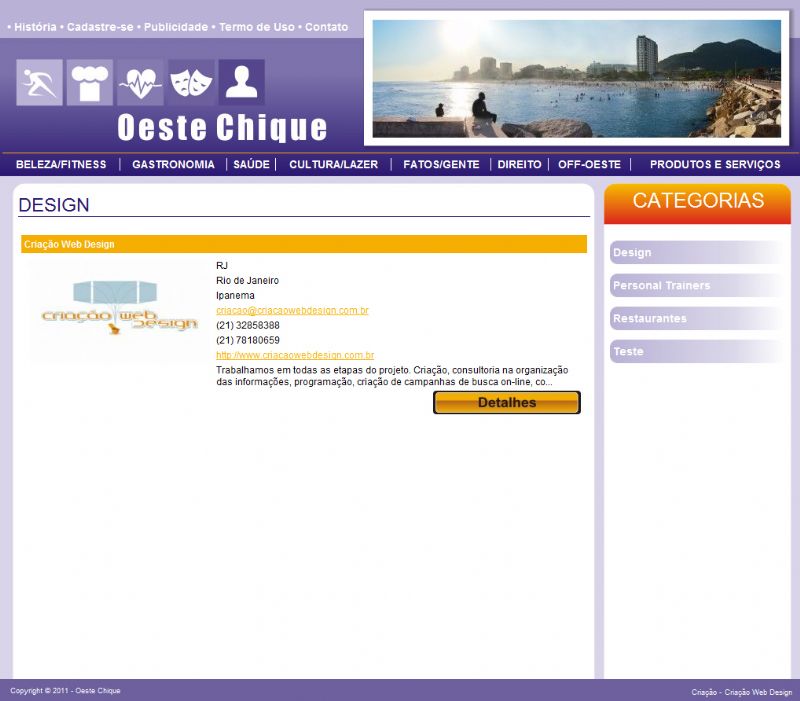This screenshot has height=701, width=800.
Task: Choose the Restaurantes category
Action: pos(697,318)
